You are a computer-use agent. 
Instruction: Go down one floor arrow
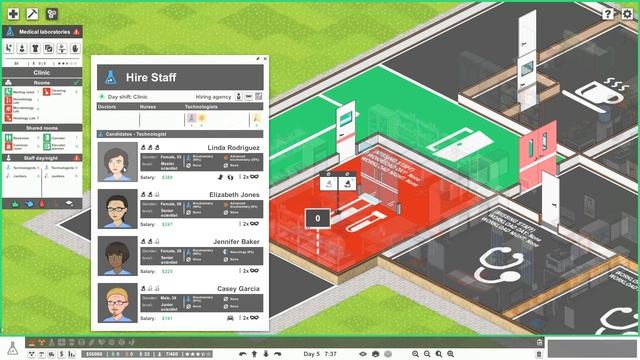(x=266, y=354)
